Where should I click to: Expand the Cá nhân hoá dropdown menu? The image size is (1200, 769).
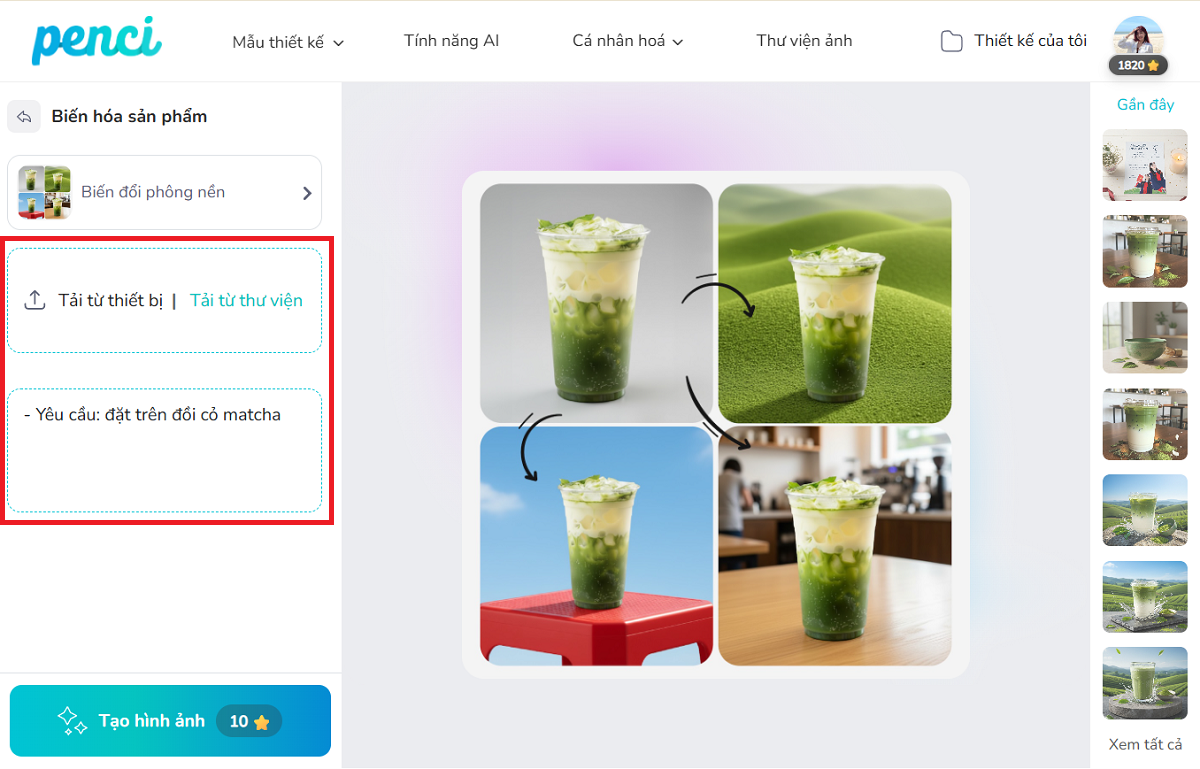pos(628,41)
